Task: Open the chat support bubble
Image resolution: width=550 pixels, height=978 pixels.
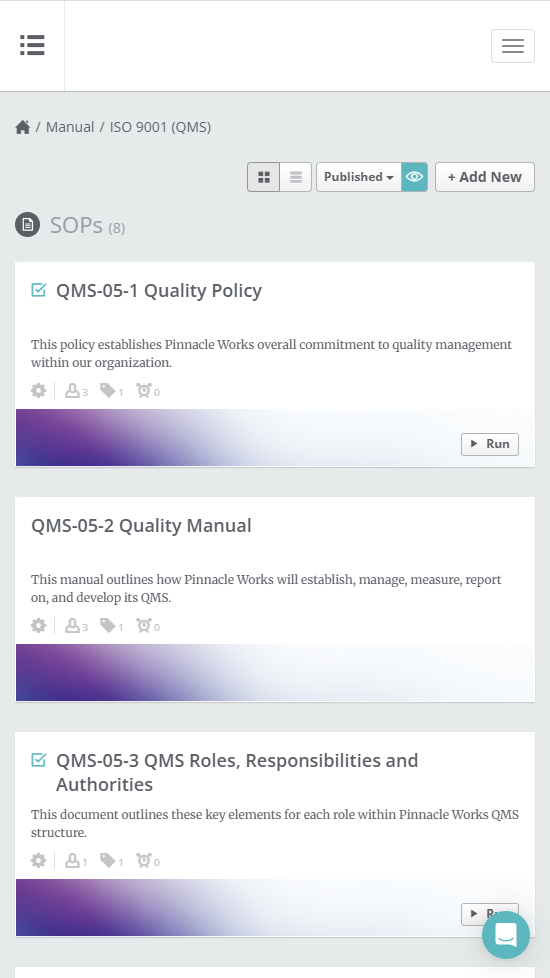Action: coord(506,934)
